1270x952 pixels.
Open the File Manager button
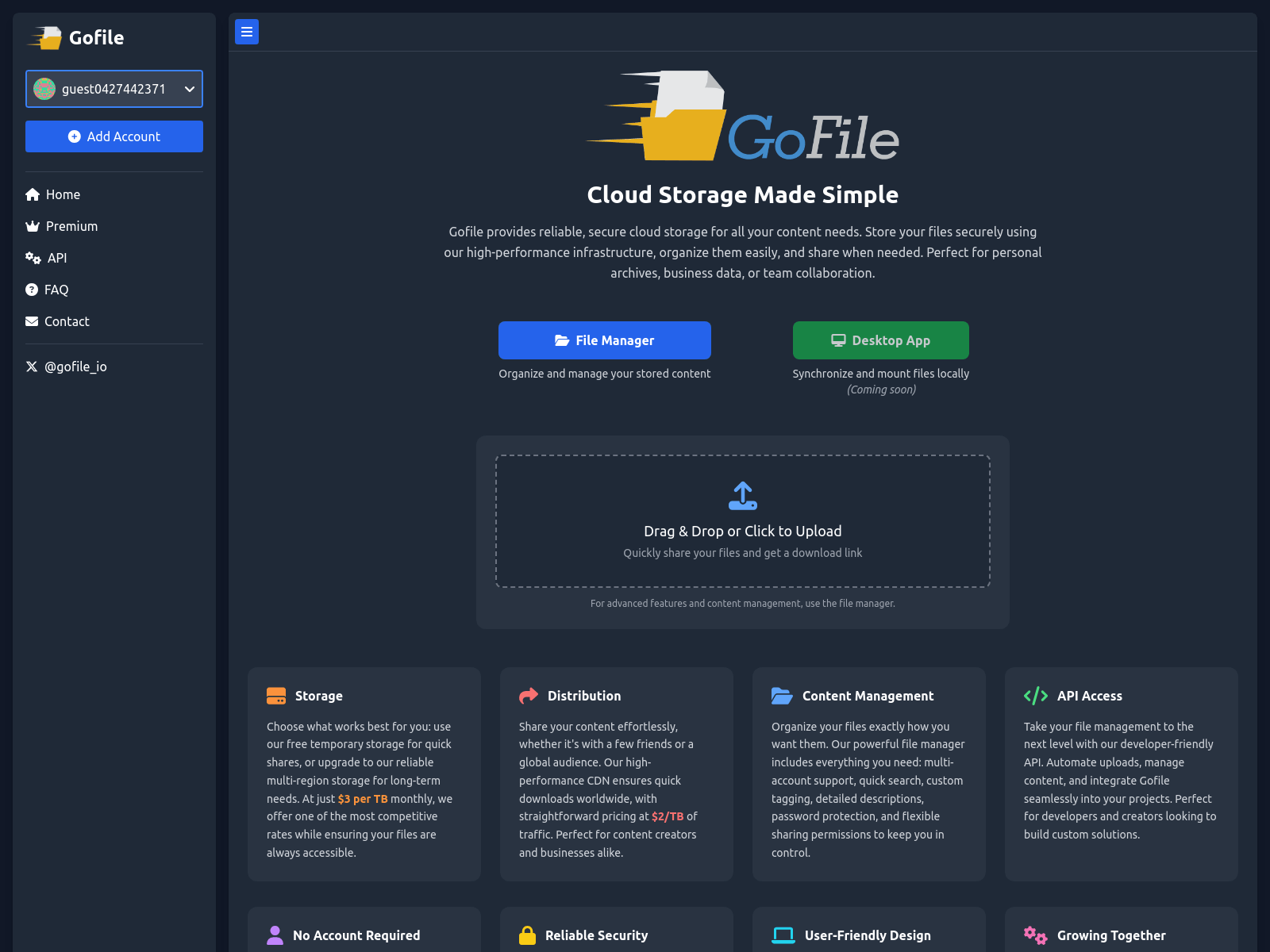click(x=605, y=340)
